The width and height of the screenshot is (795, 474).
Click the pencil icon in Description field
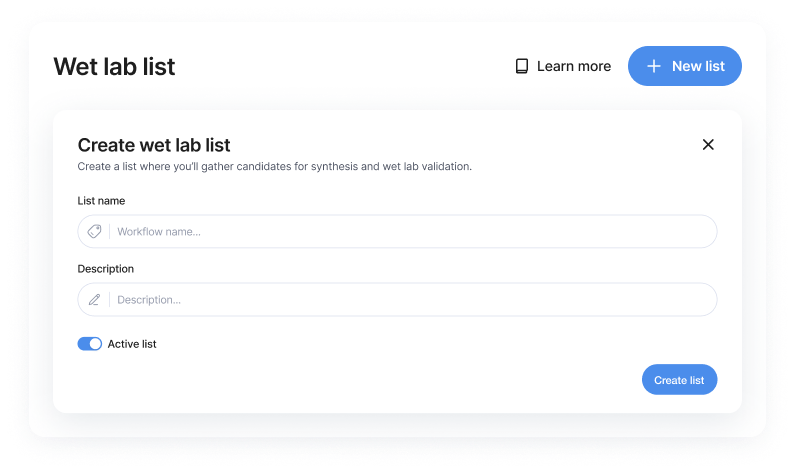[x=94, y=299]
